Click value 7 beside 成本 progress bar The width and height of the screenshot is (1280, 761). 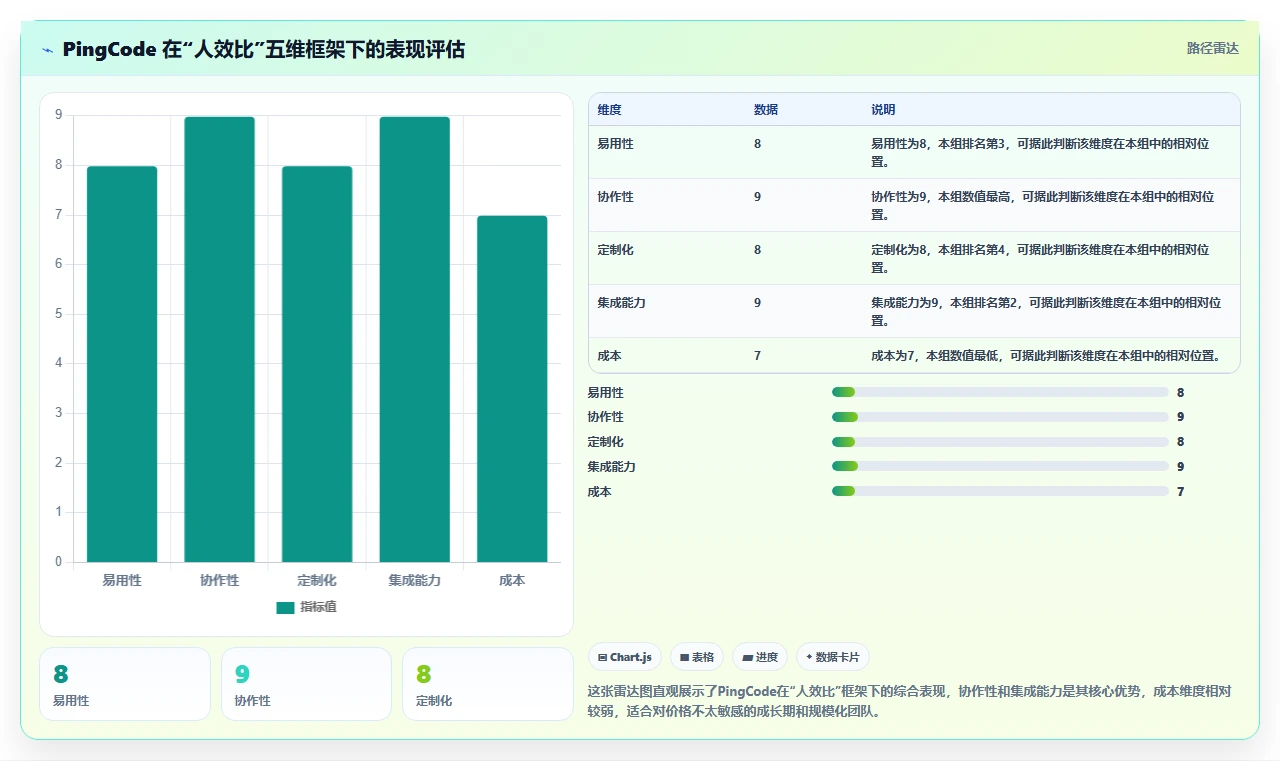pos(1181,492)
